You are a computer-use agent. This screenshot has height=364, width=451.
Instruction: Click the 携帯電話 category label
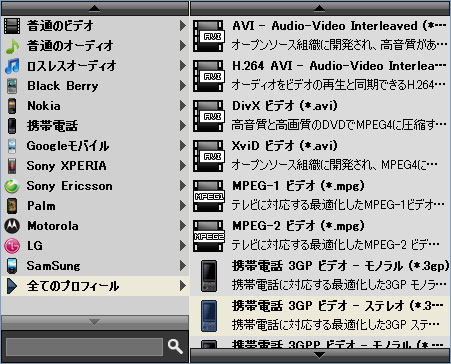point(52,126)
